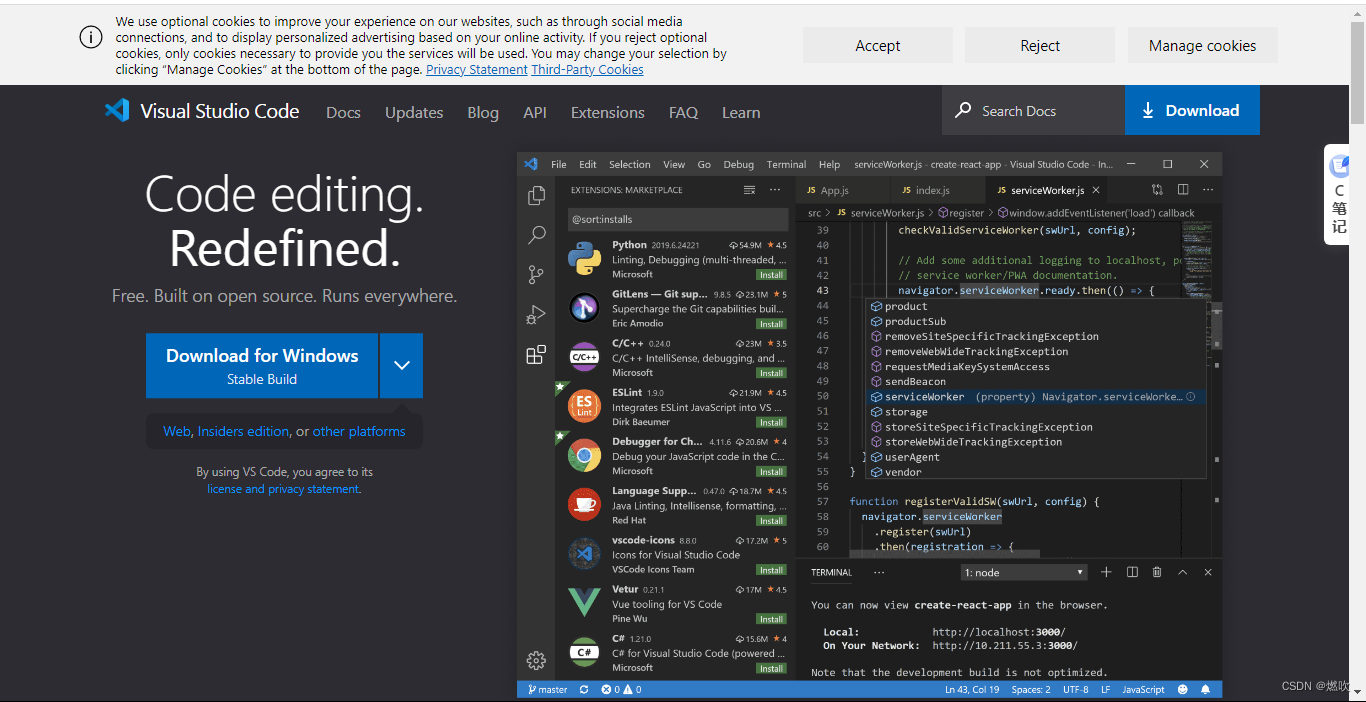Open the Docs nav item

343,112
